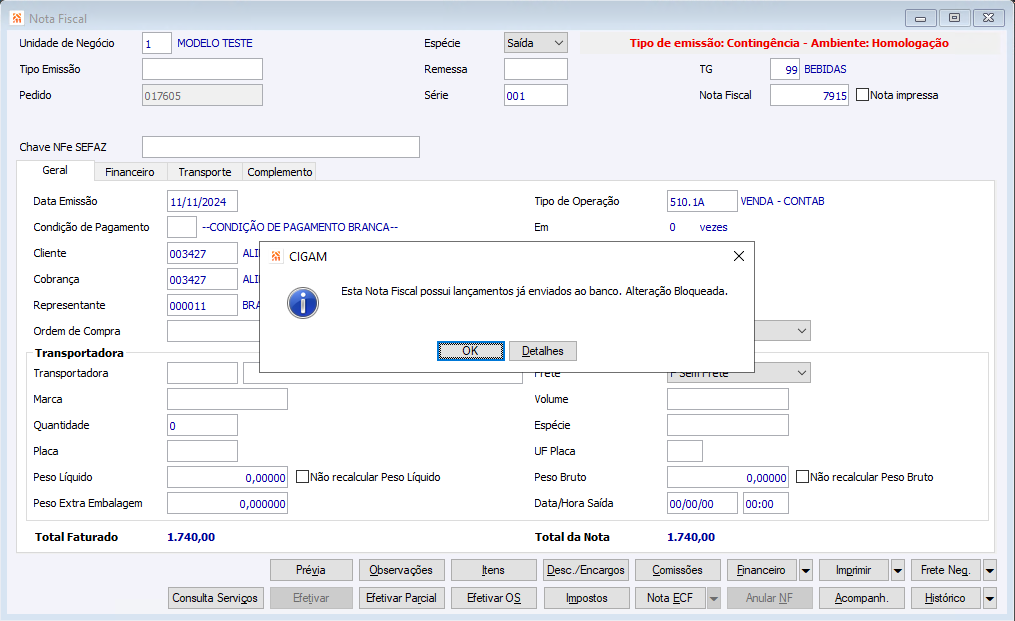The width and height of the screenshot is (1015, 621).
Task: Click the Hora Saída field 00:00
Action: (766, 503)
